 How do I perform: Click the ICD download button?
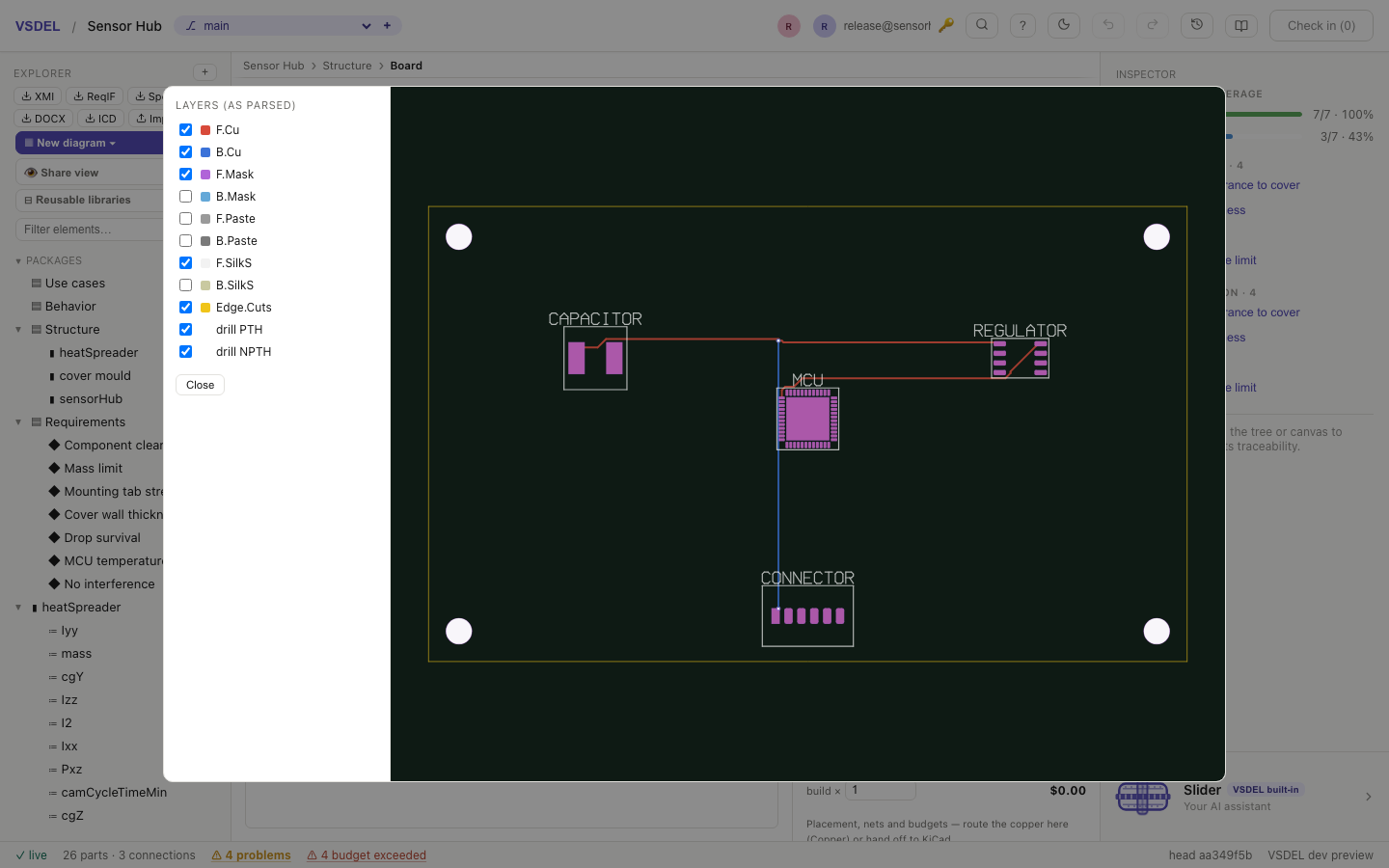100,119
